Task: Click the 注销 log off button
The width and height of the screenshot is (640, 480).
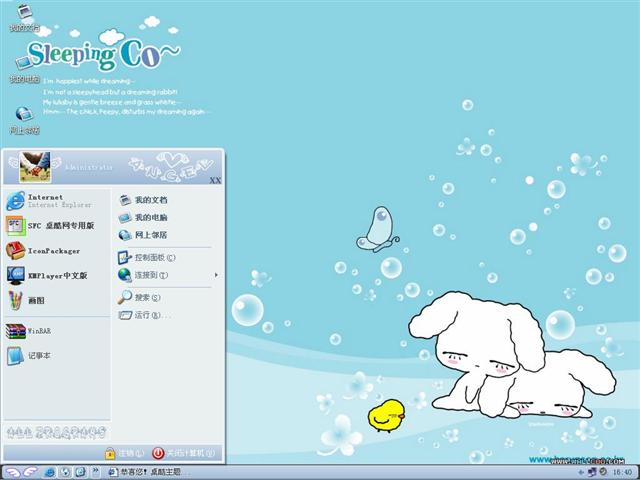Action: (x=124, y=453)
